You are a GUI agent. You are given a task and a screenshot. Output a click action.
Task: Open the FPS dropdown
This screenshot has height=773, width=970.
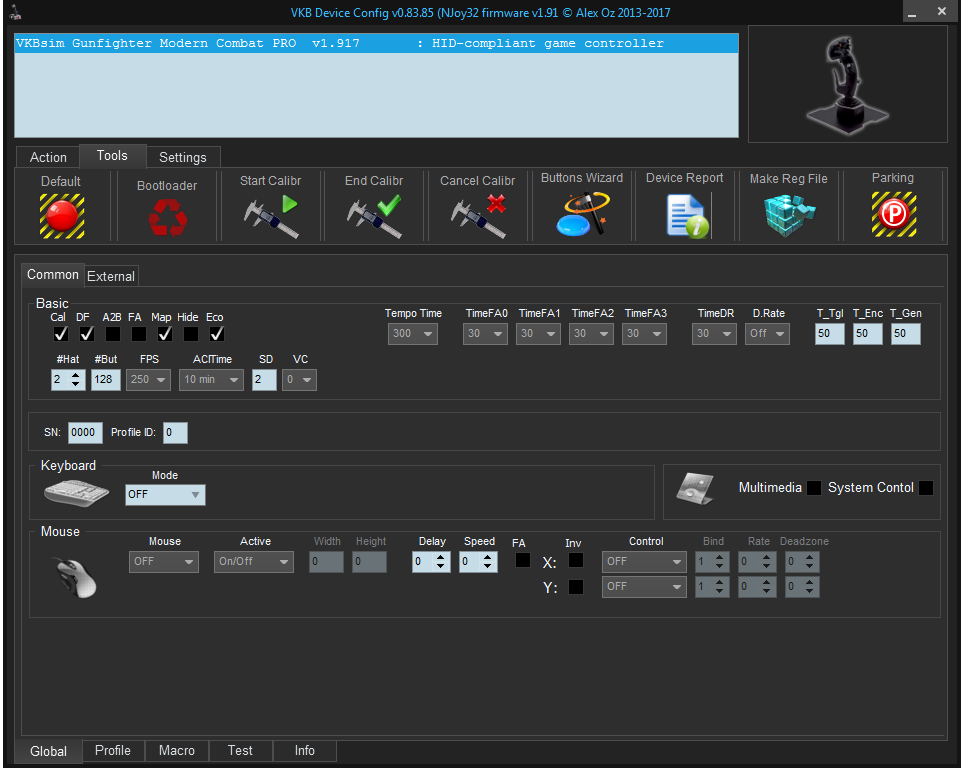(148, 380)
